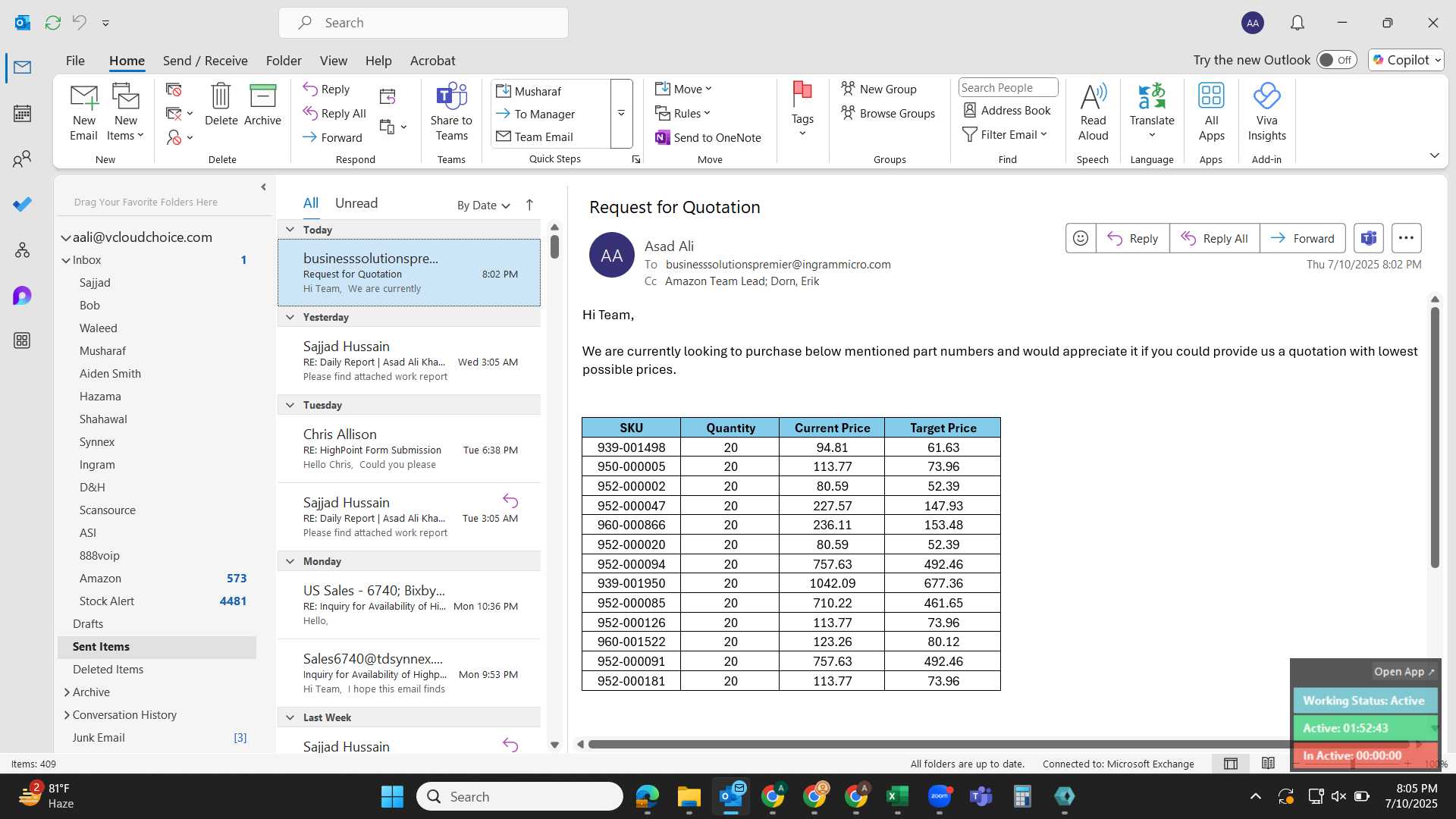Open the Translate language icon
The width and height of the screenshot is (1456, 819).
[1151, 111]
